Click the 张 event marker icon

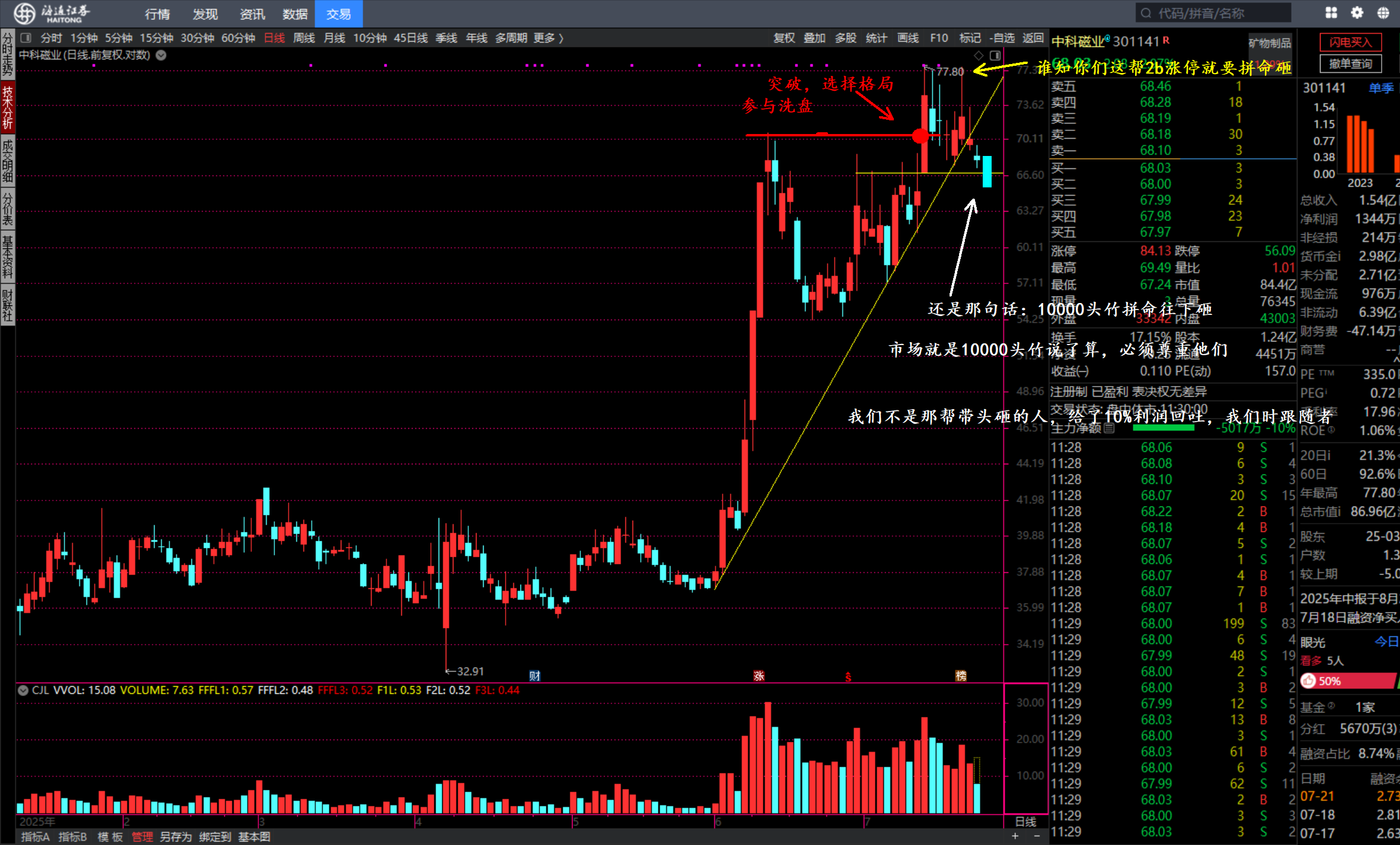[x=759, y=675]
